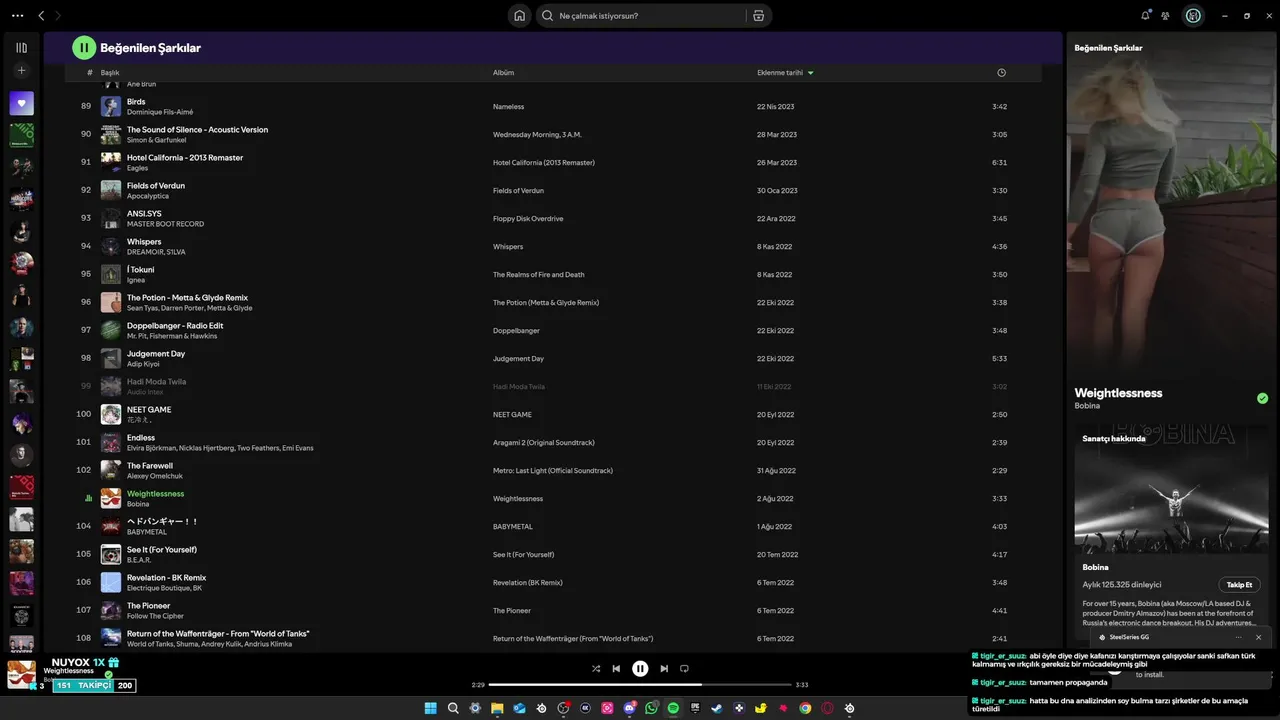
Task: Open Epic Games Launcher from the taskbar
Action: tap(695, 708)
